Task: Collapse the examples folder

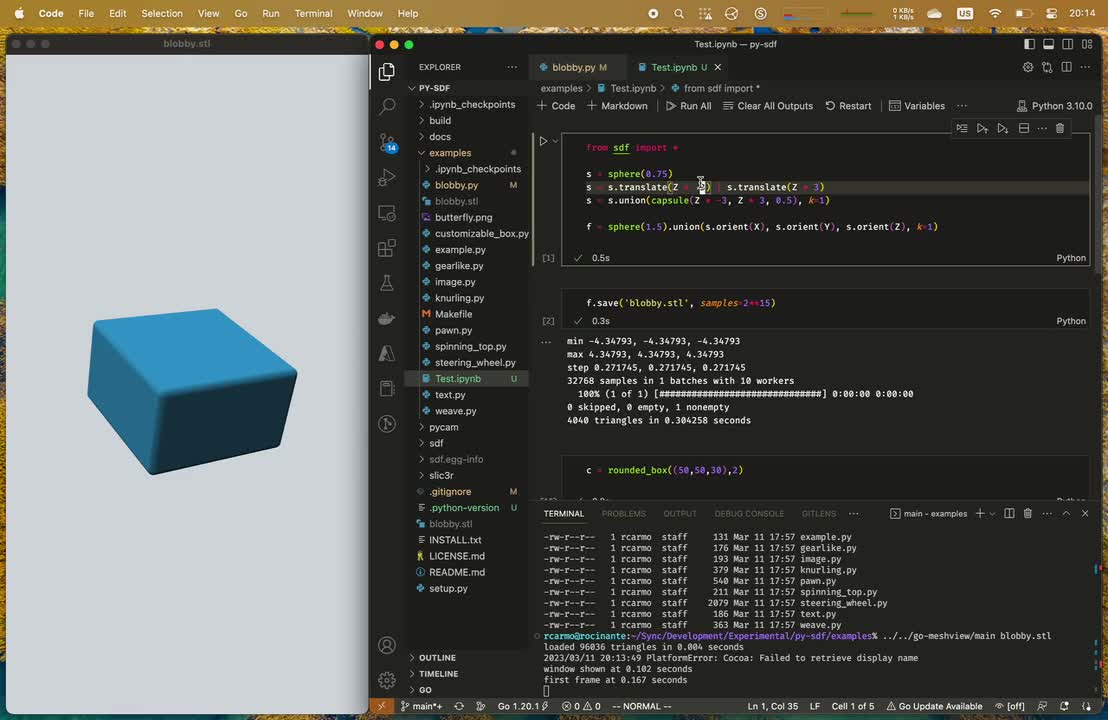Action: [x=449, y=153]
